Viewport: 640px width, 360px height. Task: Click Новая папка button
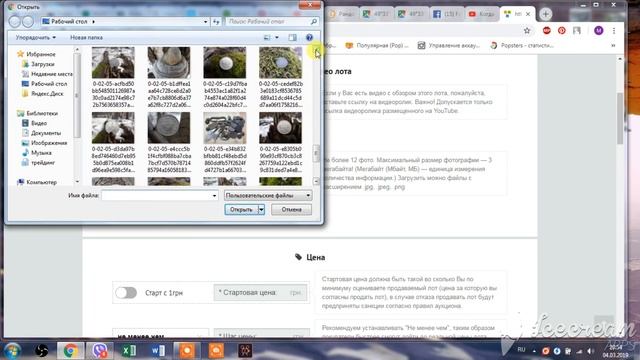[x=87, y=38]
